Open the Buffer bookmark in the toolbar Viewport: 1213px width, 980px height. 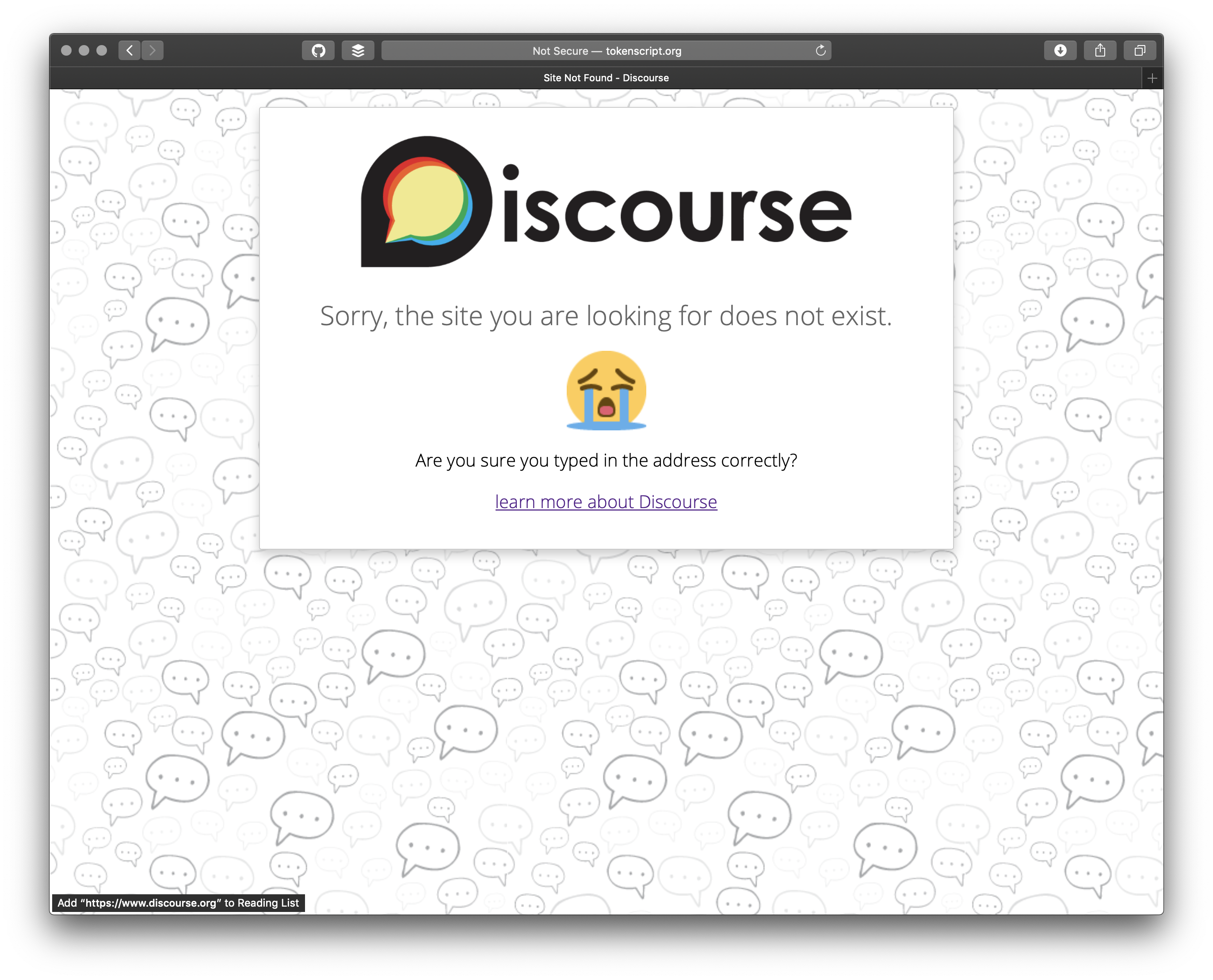(358, 50)
